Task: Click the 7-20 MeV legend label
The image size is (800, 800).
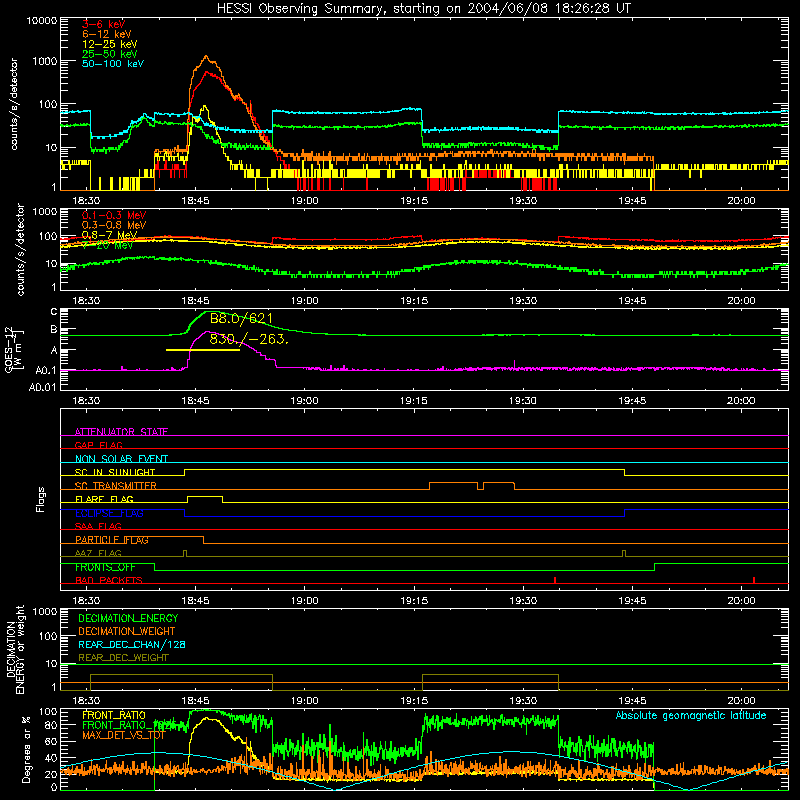Action: tap(107, 245)
